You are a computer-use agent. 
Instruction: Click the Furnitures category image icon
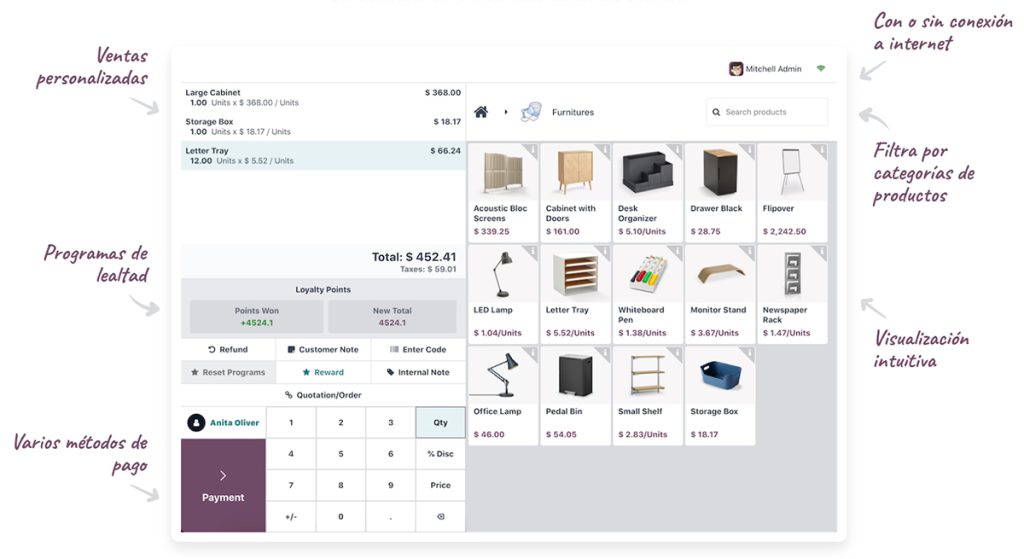[531, 112]
